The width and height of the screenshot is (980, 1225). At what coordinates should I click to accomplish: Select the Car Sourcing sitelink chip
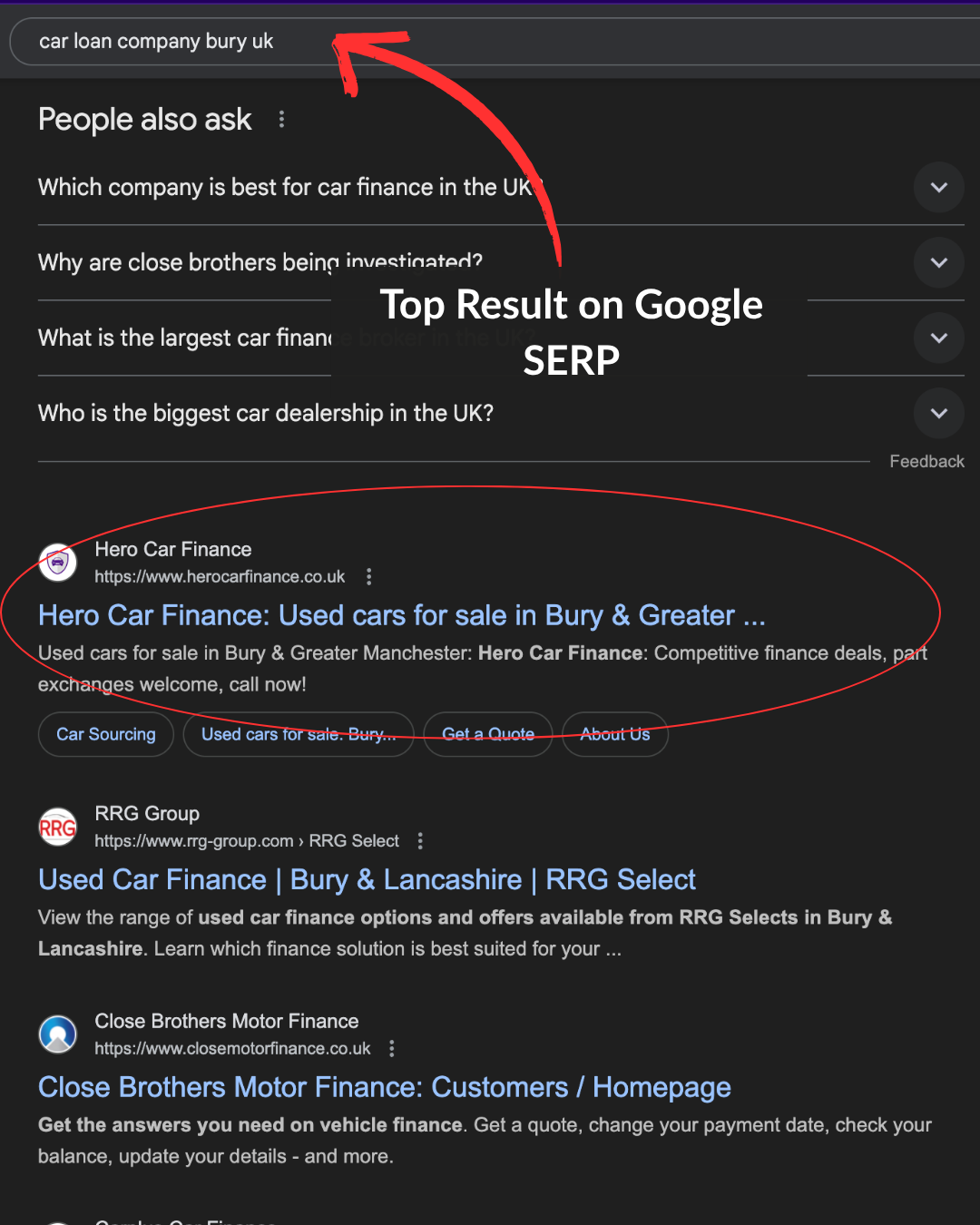(106, 734)
